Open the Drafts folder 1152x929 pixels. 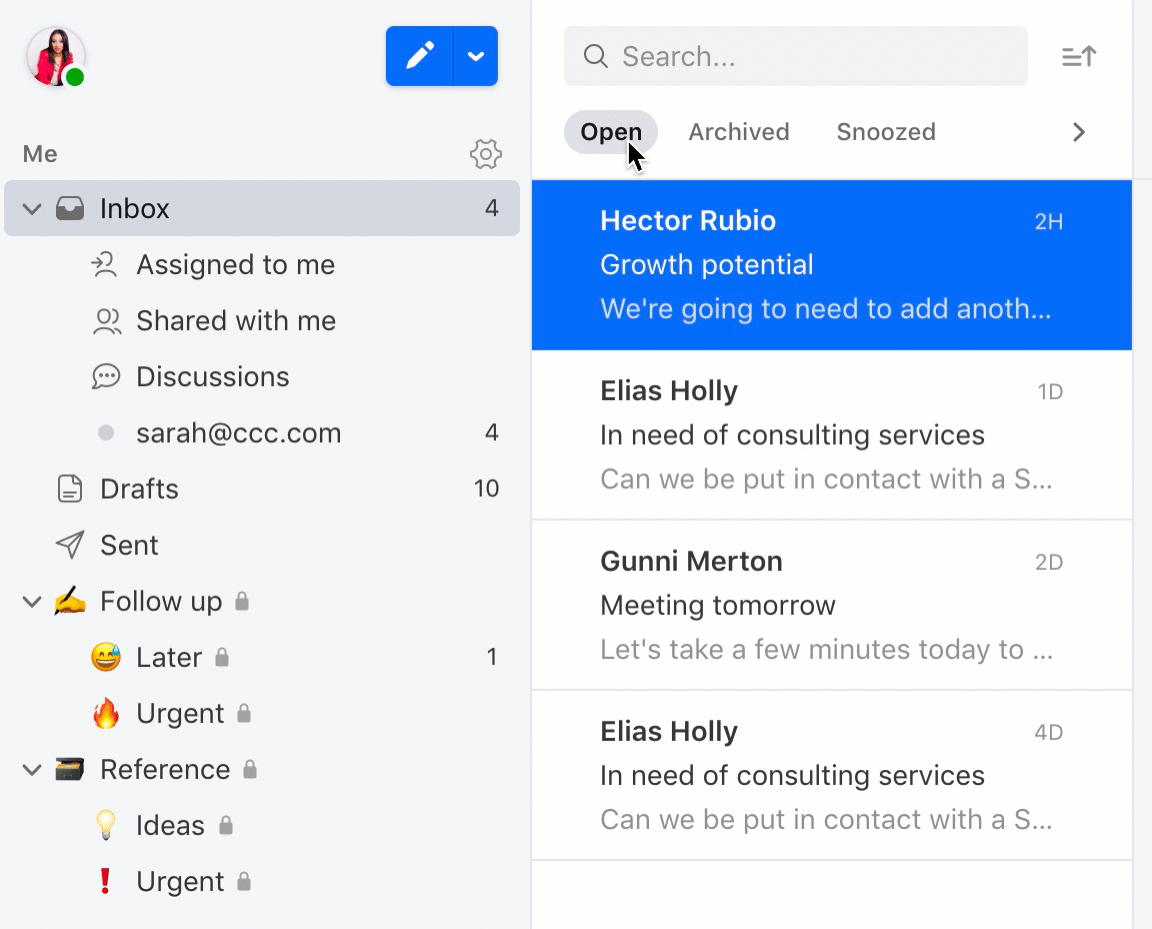[139, 489]
